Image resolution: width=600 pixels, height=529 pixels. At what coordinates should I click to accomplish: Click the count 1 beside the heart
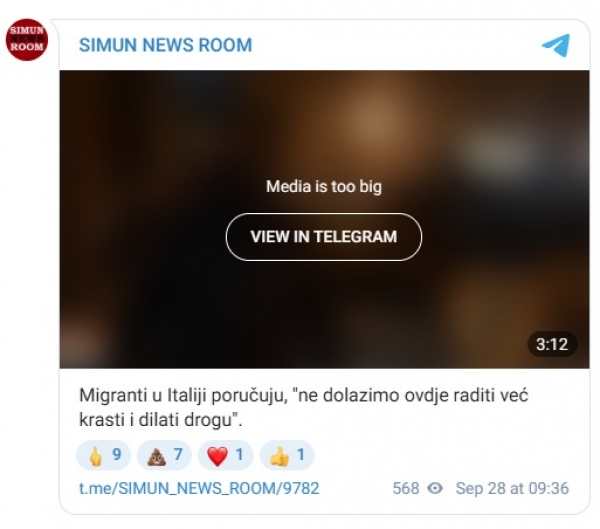[x=240, y=454]
